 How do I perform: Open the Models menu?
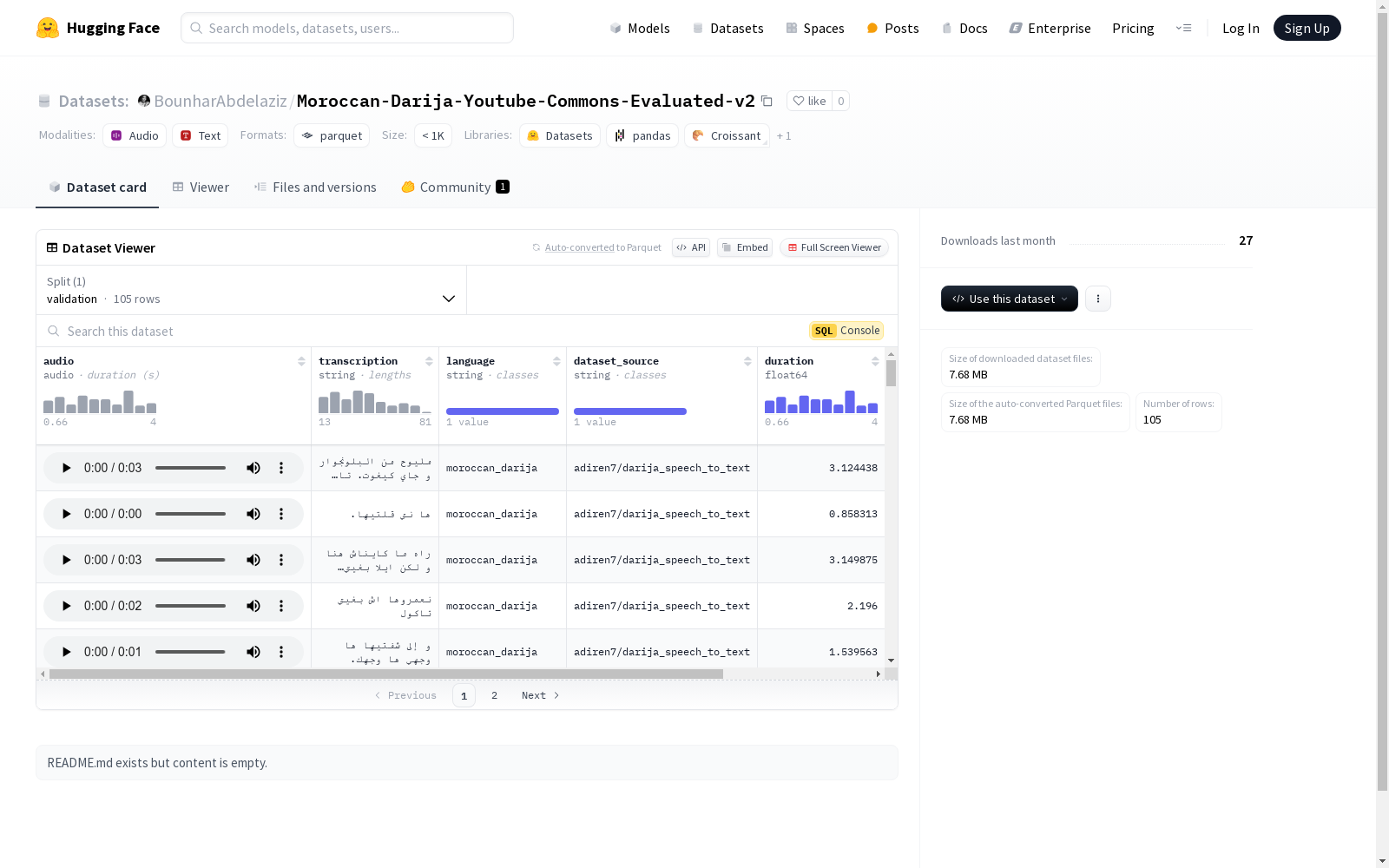pos(640,28)
